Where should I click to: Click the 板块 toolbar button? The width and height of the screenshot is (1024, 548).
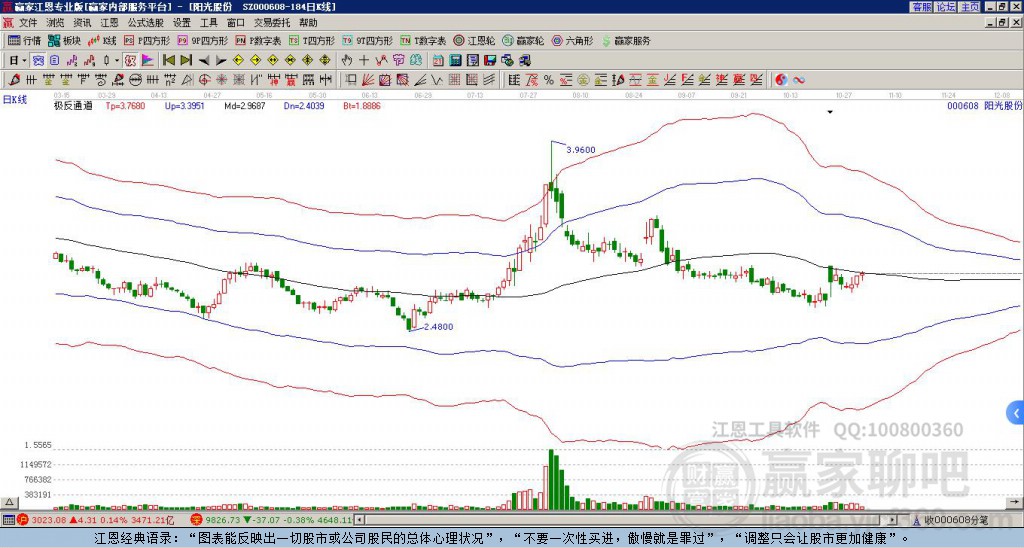(x=65, y=41)
